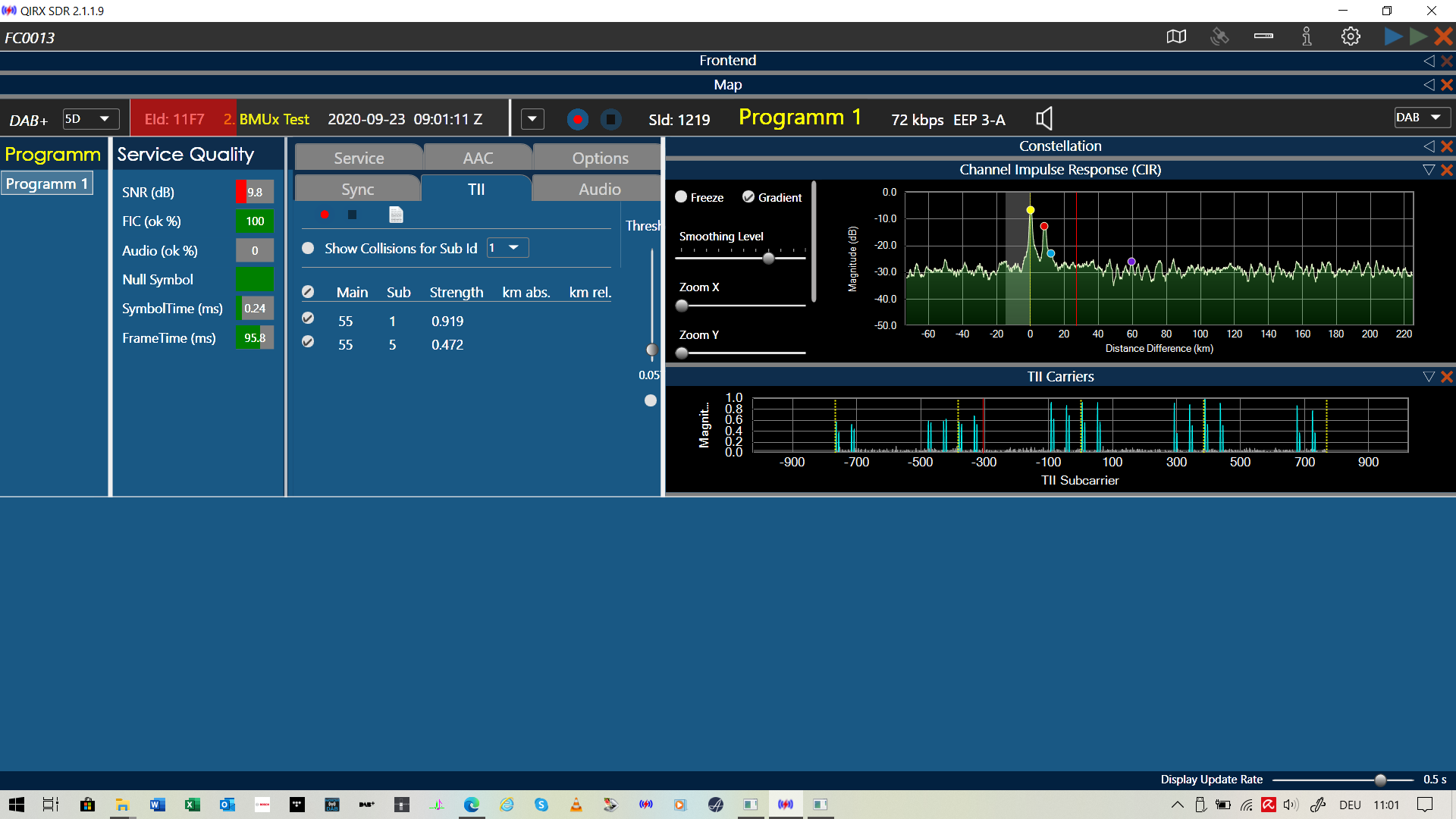Image resolution: width=1456 pixels, height=819 pixels.
Task: Switch to the Sync tab
Action: click(357, 189)
